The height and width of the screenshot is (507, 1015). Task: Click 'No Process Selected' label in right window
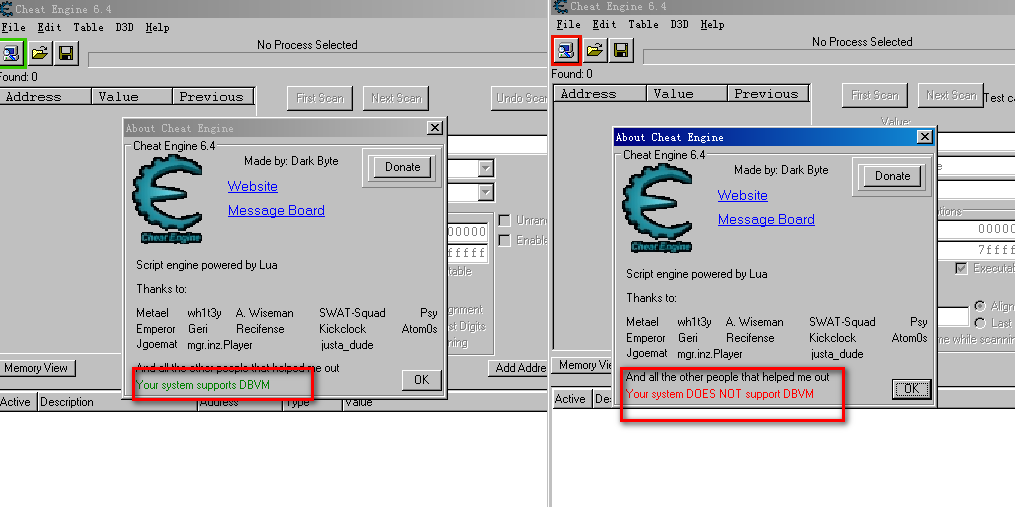862,42
